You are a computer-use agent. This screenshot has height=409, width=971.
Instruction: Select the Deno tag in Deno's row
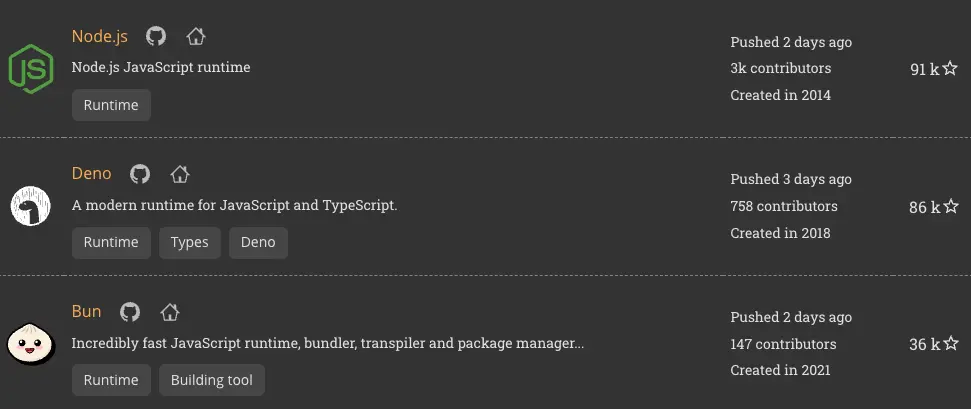pyautogui.click(x=258, y=242)
